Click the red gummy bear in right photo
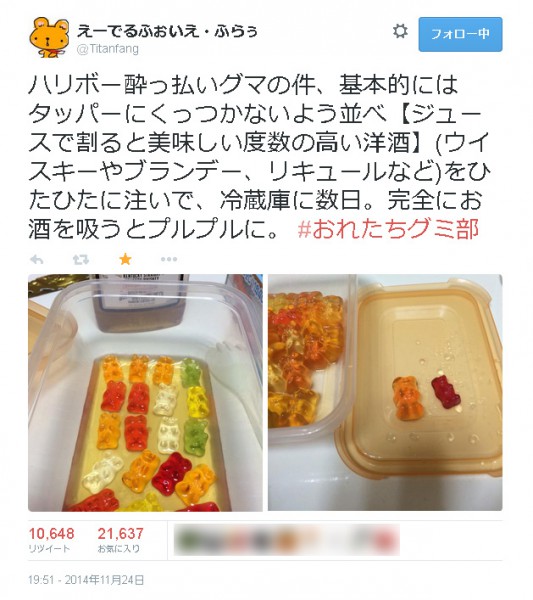 (446, 393)
